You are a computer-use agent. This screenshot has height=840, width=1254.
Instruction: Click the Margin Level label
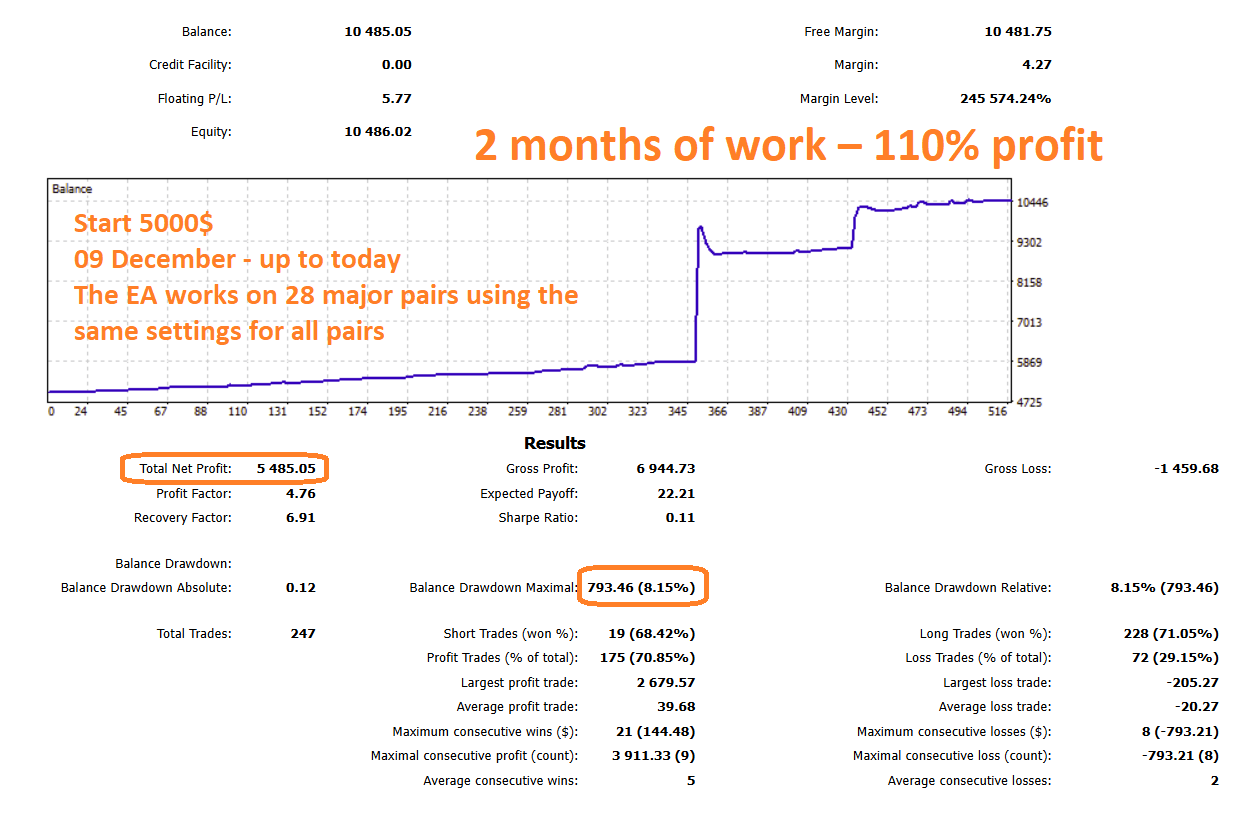(x=839, y=99)
